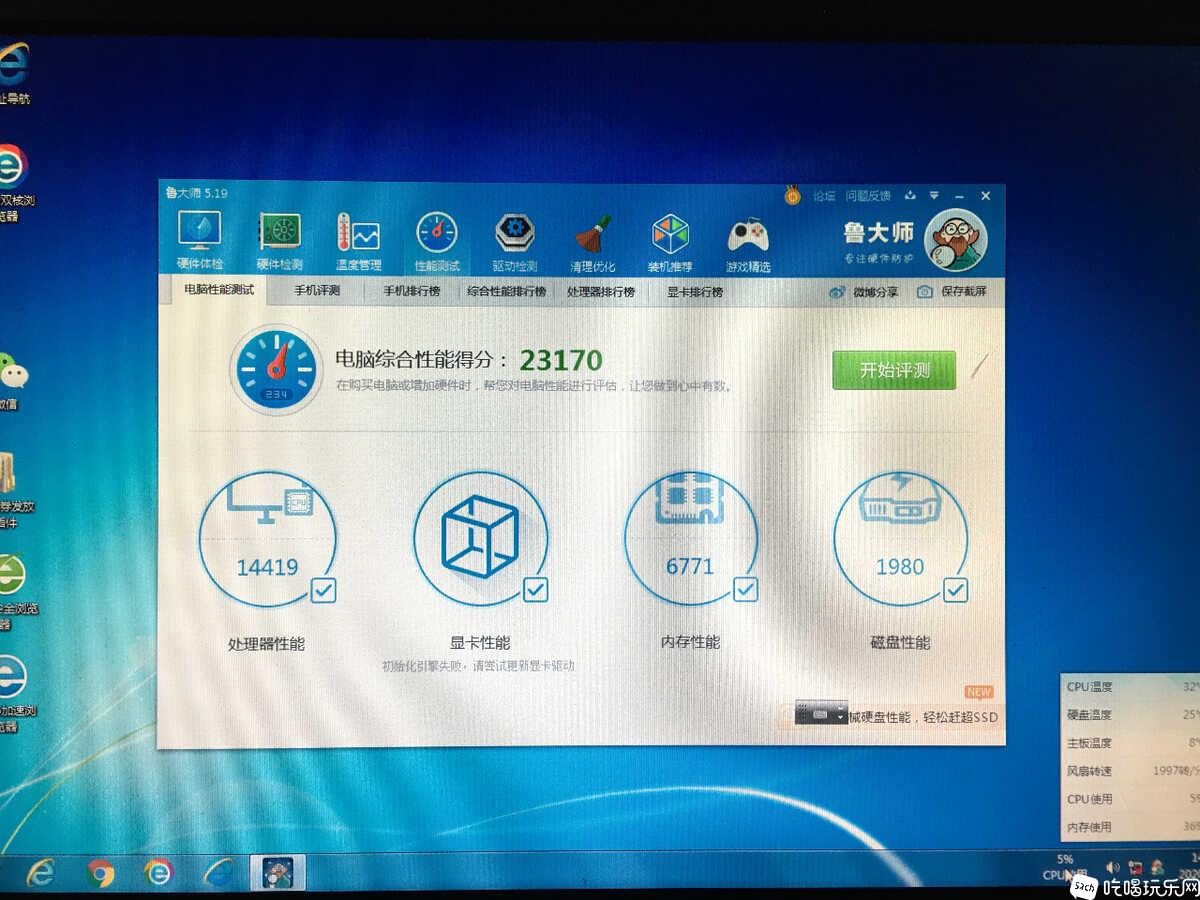This screenshot has width=1200, height=900.
Task: Switch to 手机排行榜 tab
Action: (411, 292)
